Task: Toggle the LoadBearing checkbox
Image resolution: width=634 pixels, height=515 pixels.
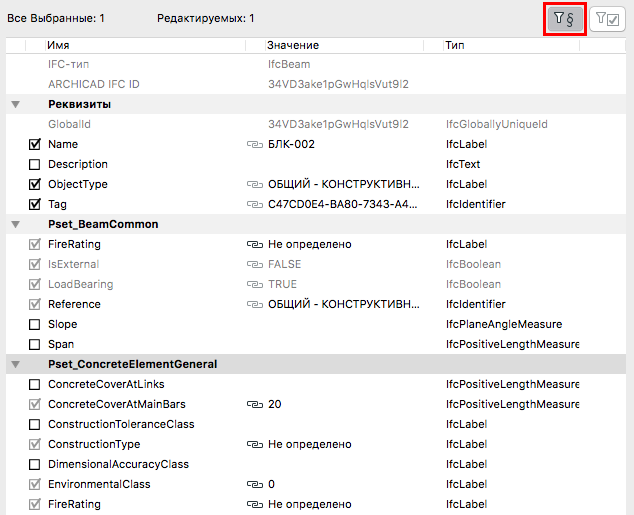Action: tap(35, 284)
